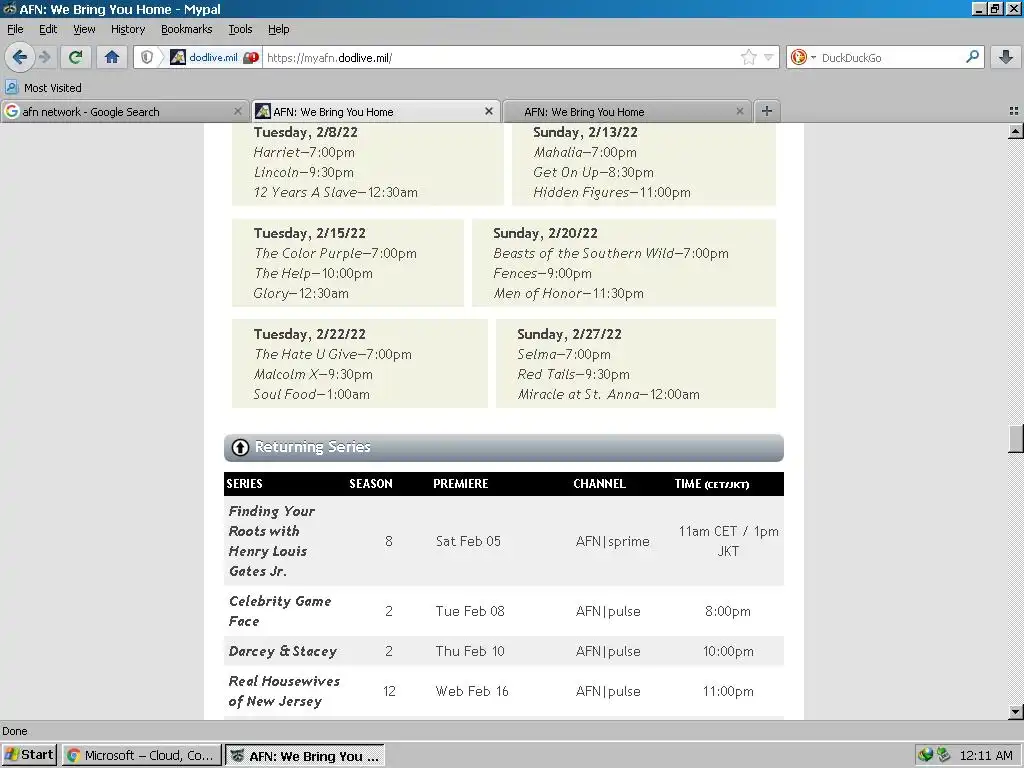Click 'Real Housewives of New Jersey' series
The width and height of the screenshot is (1024, 768).
pyautogui.click(x=284, y=691)
